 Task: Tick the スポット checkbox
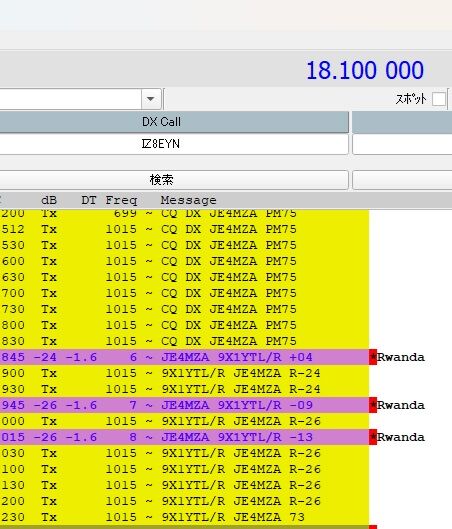coord(439,99)
